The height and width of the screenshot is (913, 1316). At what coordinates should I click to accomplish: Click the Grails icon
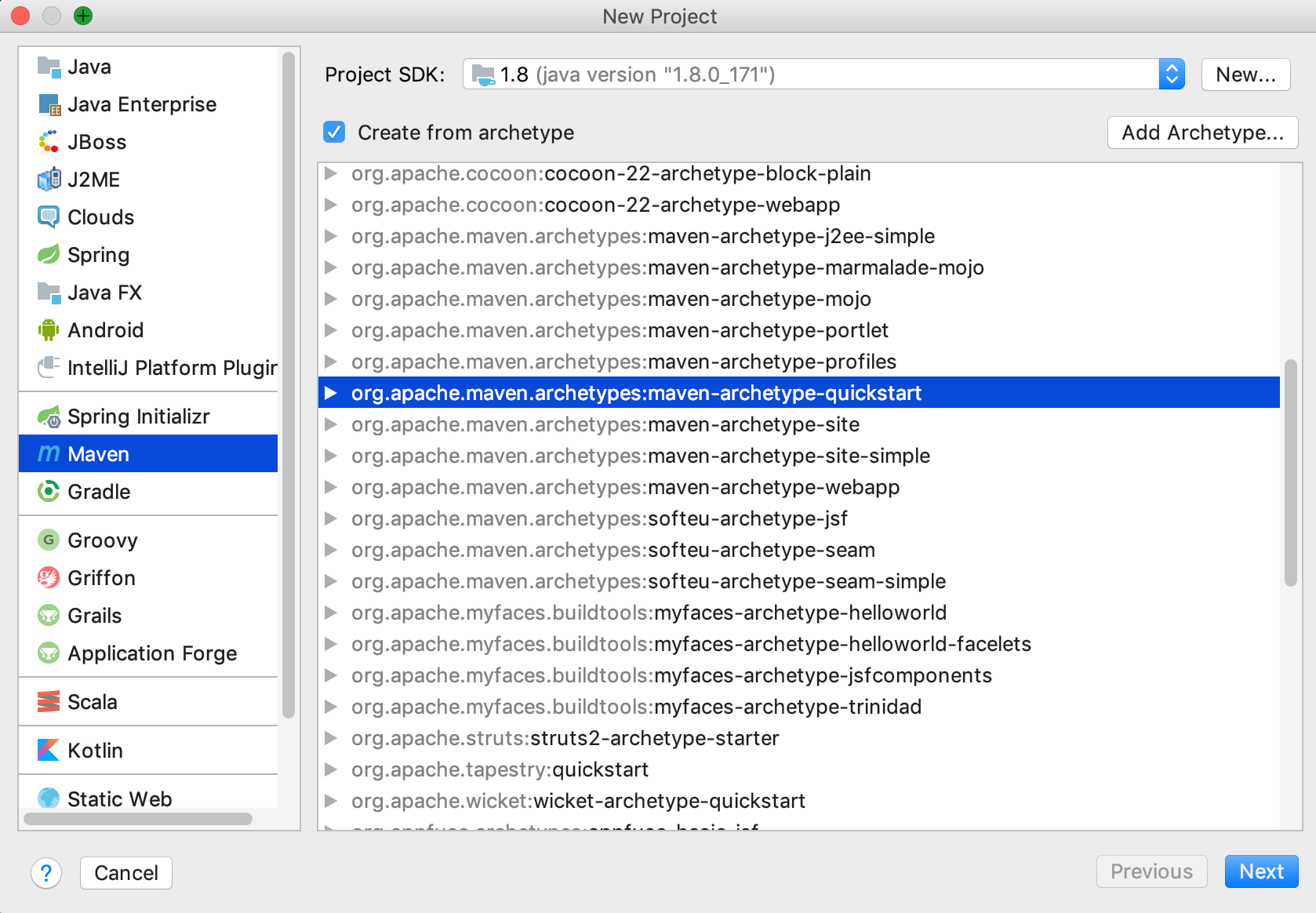[x=49, y=616]
